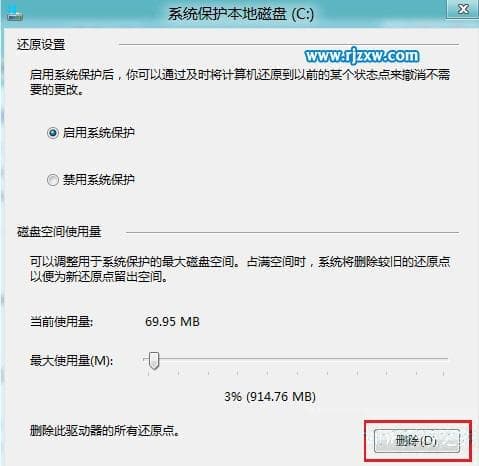Select the 启用系统保护 radio button

click(53, 133)
